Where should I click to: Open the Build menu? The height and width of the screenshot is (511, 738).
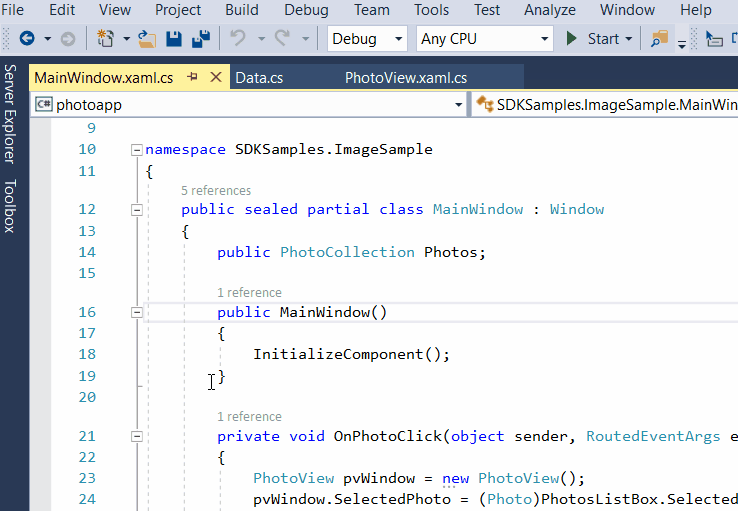242,9
